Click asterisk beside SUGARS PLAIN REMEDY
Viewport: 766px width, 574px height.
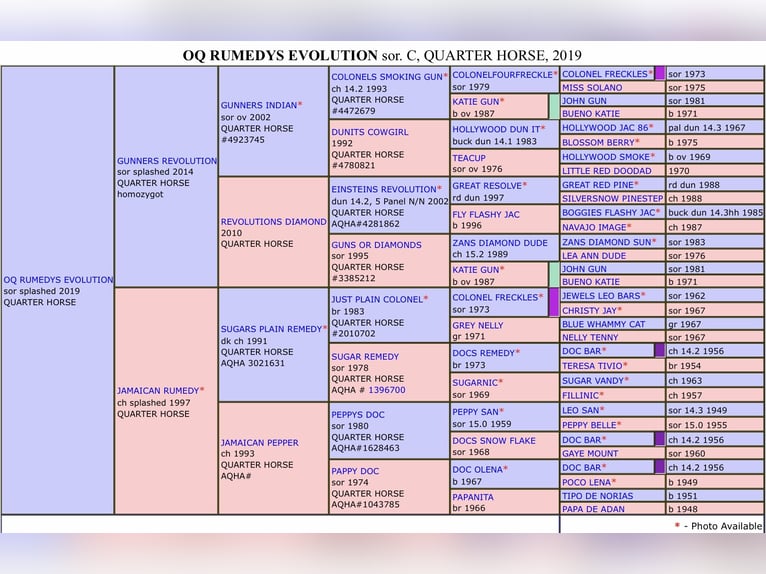pos(325,328)
